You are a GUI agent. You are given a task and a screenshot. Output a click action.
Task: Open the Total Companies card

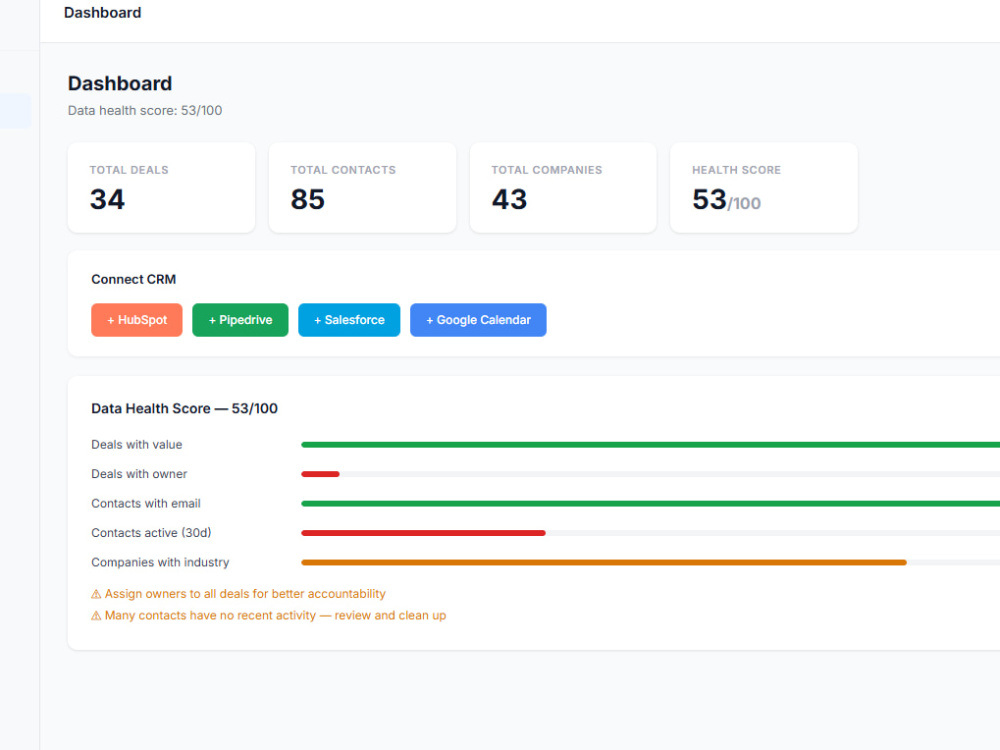pos(563,188)
